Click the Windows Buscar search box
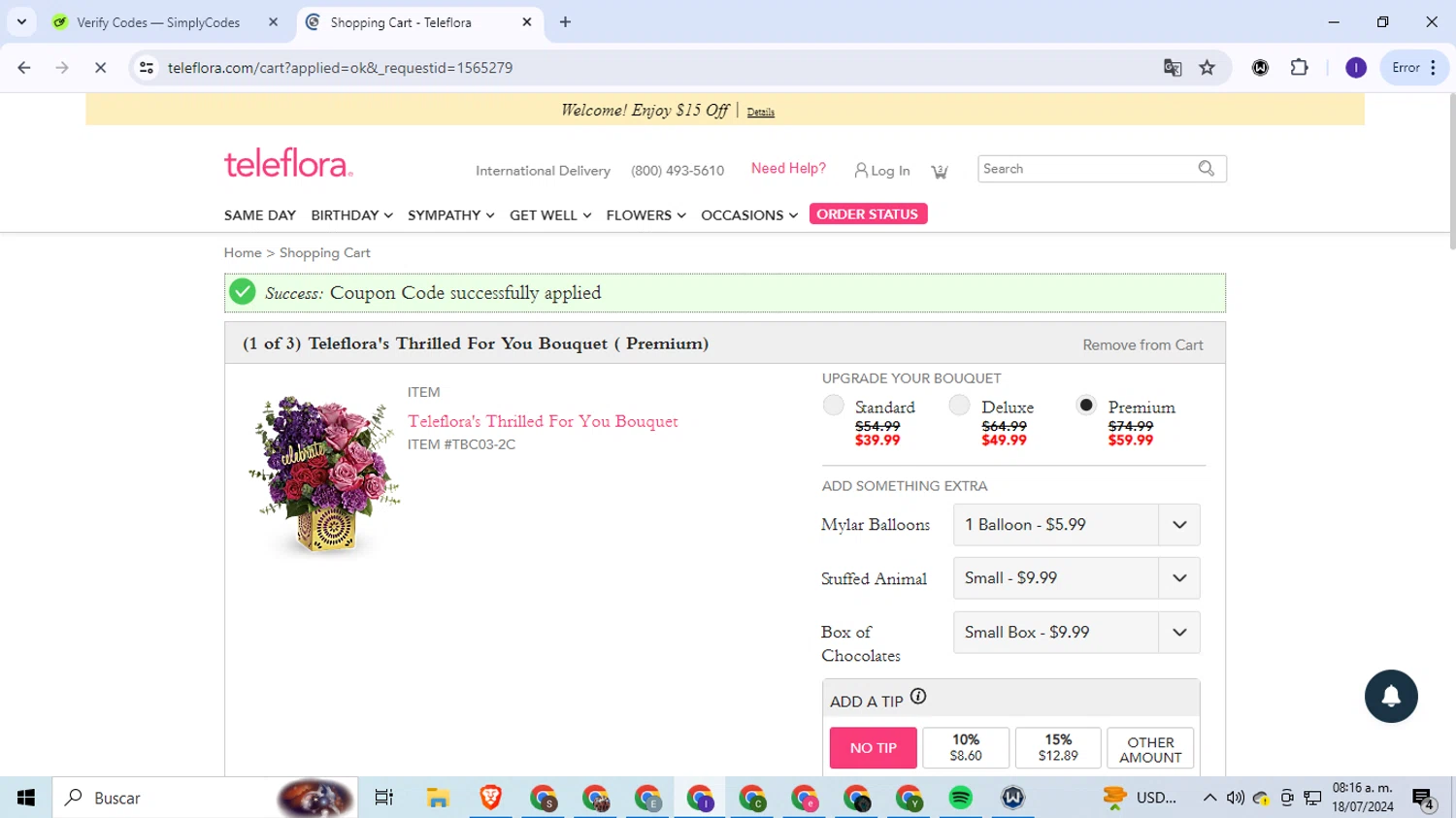Viewport: 1456px width, 818px height. coord(206,798)
